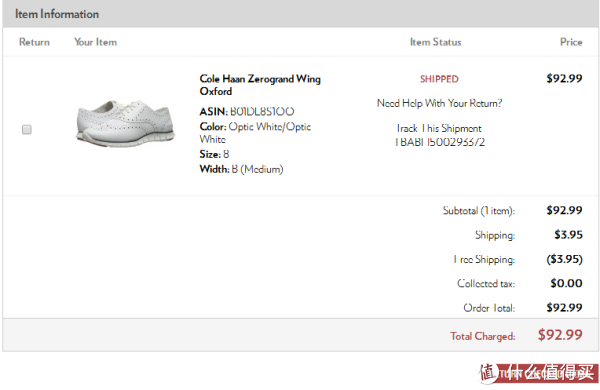Open the Cole Haan Zerogrand Wing Oxford link
The image size is (600, 390).
click(260, 85)
